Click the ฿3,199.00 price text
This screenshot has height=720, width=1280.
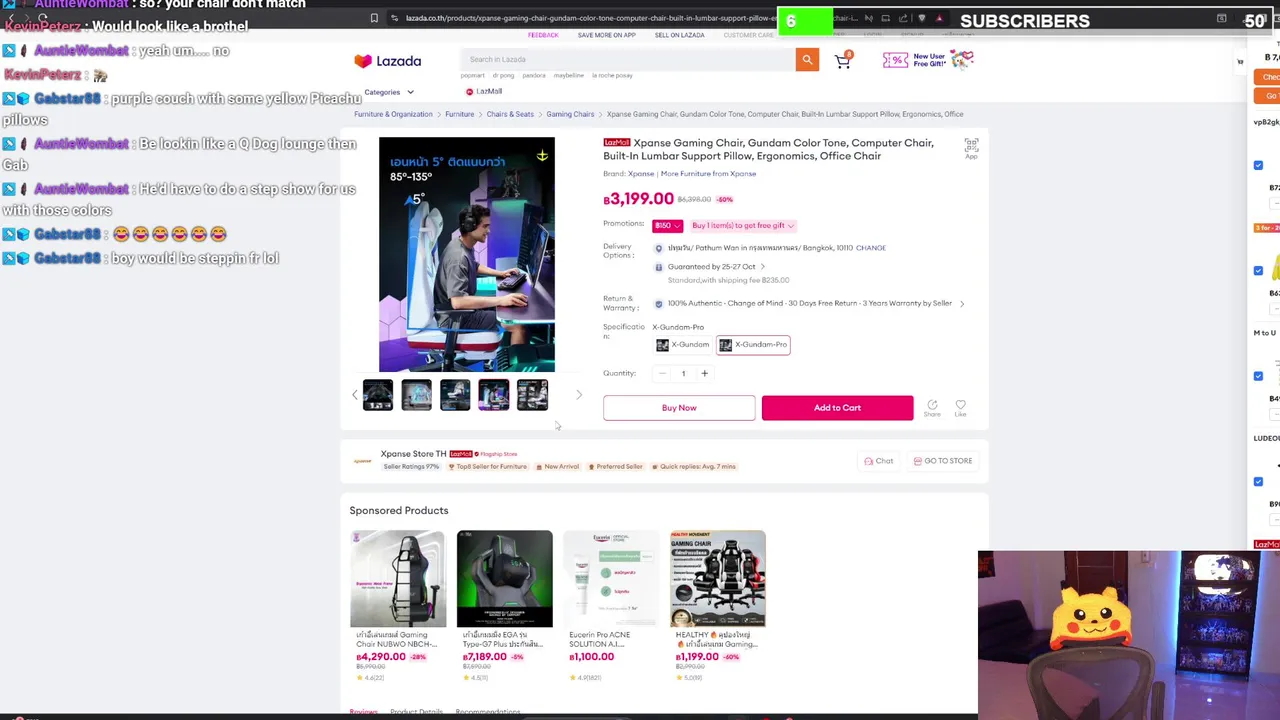click(x=640, y=199)
